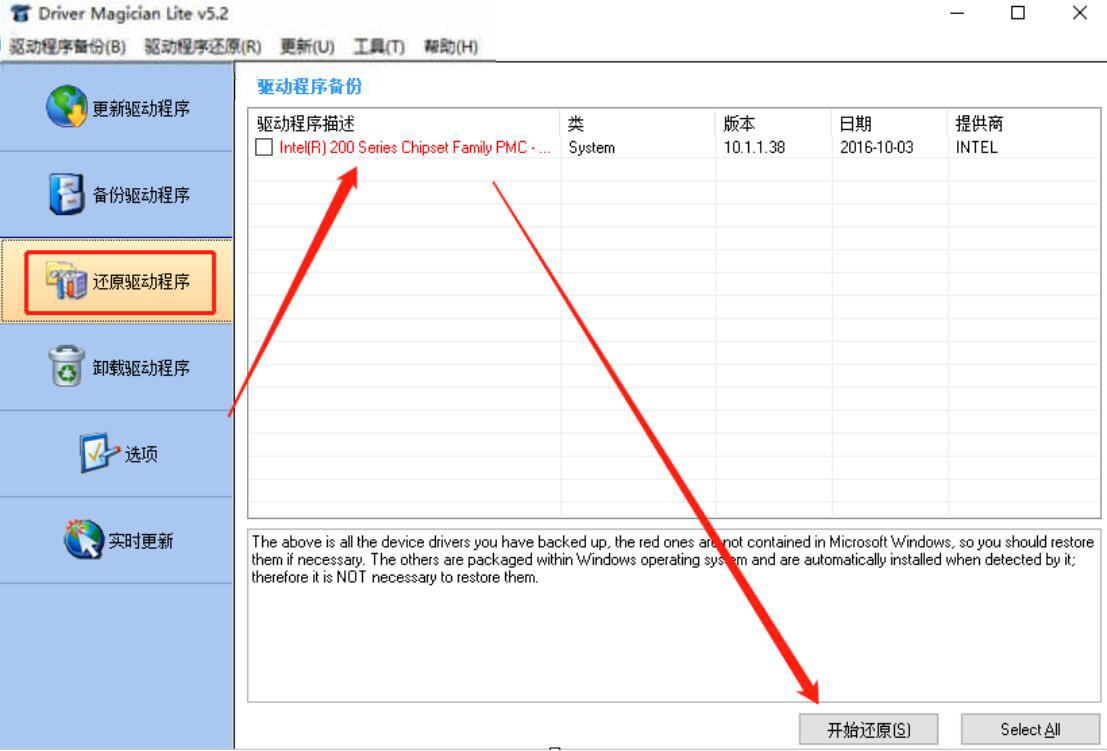Close the Driver Magician Lite window

pos(1079,13)
